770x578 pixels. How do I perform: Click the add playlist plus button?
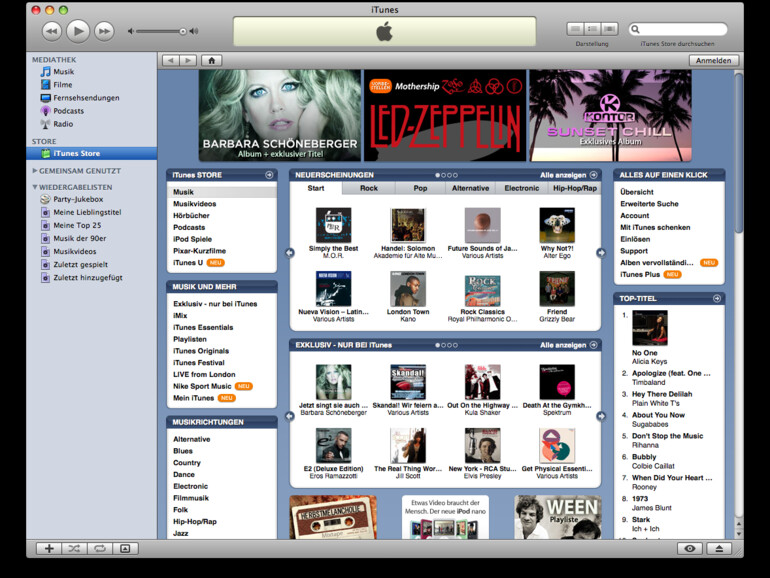(x=49, y=549)
